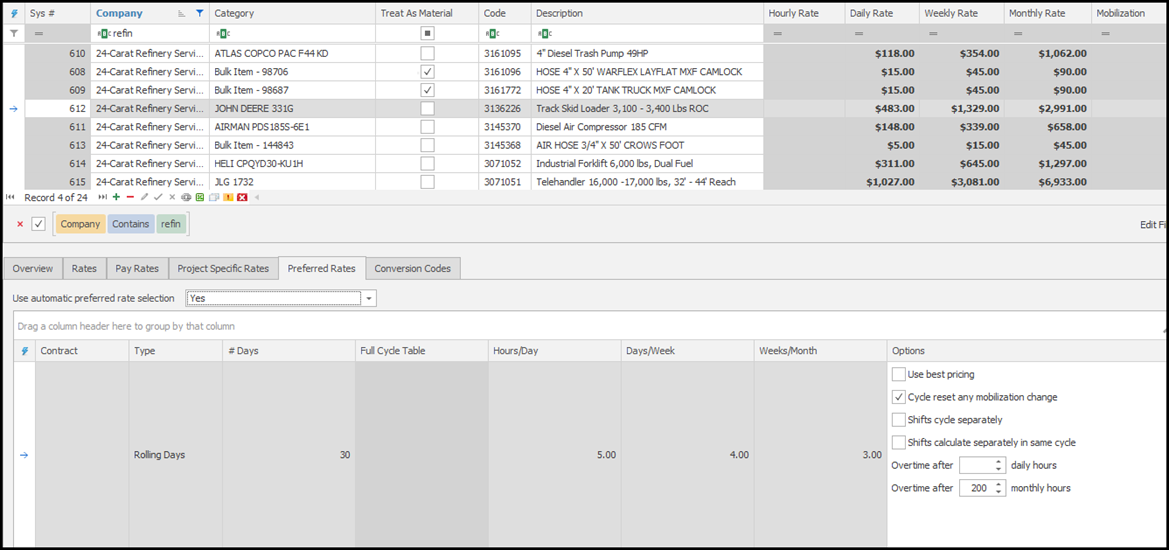The image size is (1169, 550).
Task: Click the red minus delete record icon
Action: tap(130, 198)
